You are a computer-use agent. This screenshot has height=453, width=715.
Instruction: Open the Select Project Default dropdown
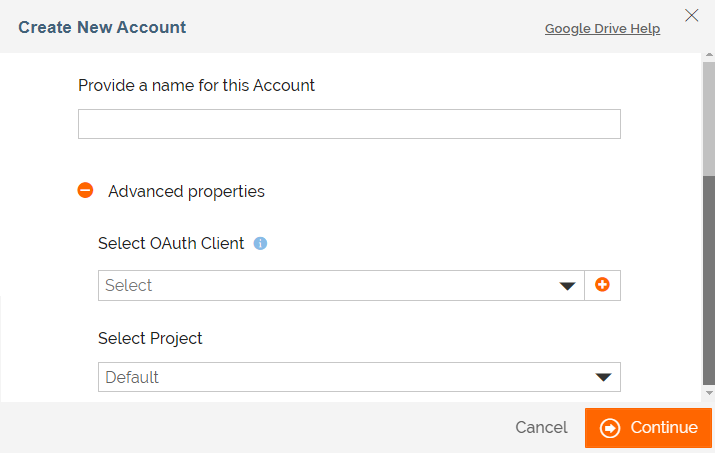tap(359, 377)
